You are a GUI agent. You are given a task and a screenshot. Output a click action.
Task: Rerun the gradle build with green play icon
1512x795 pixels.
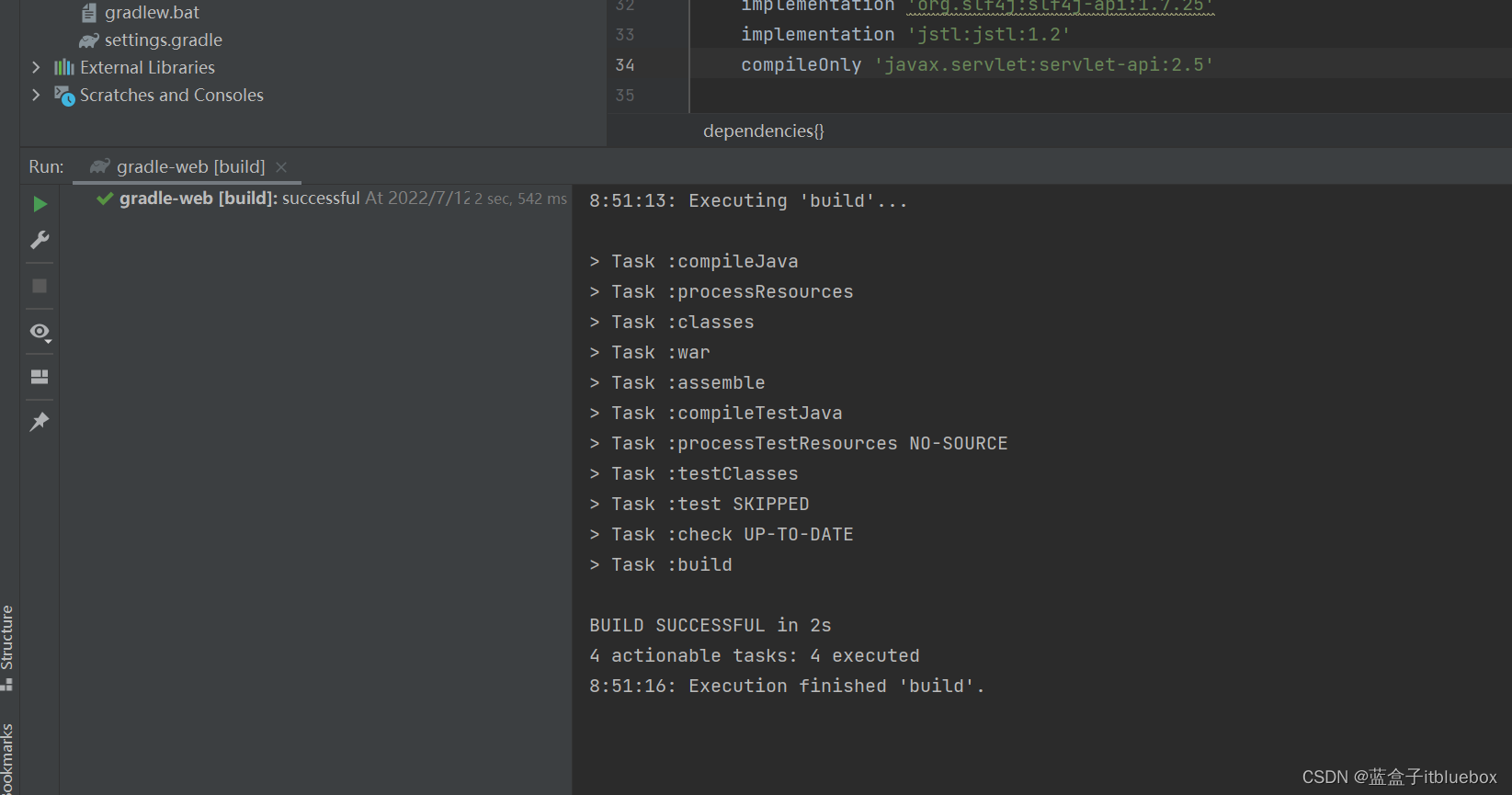[x=40, y=204]
